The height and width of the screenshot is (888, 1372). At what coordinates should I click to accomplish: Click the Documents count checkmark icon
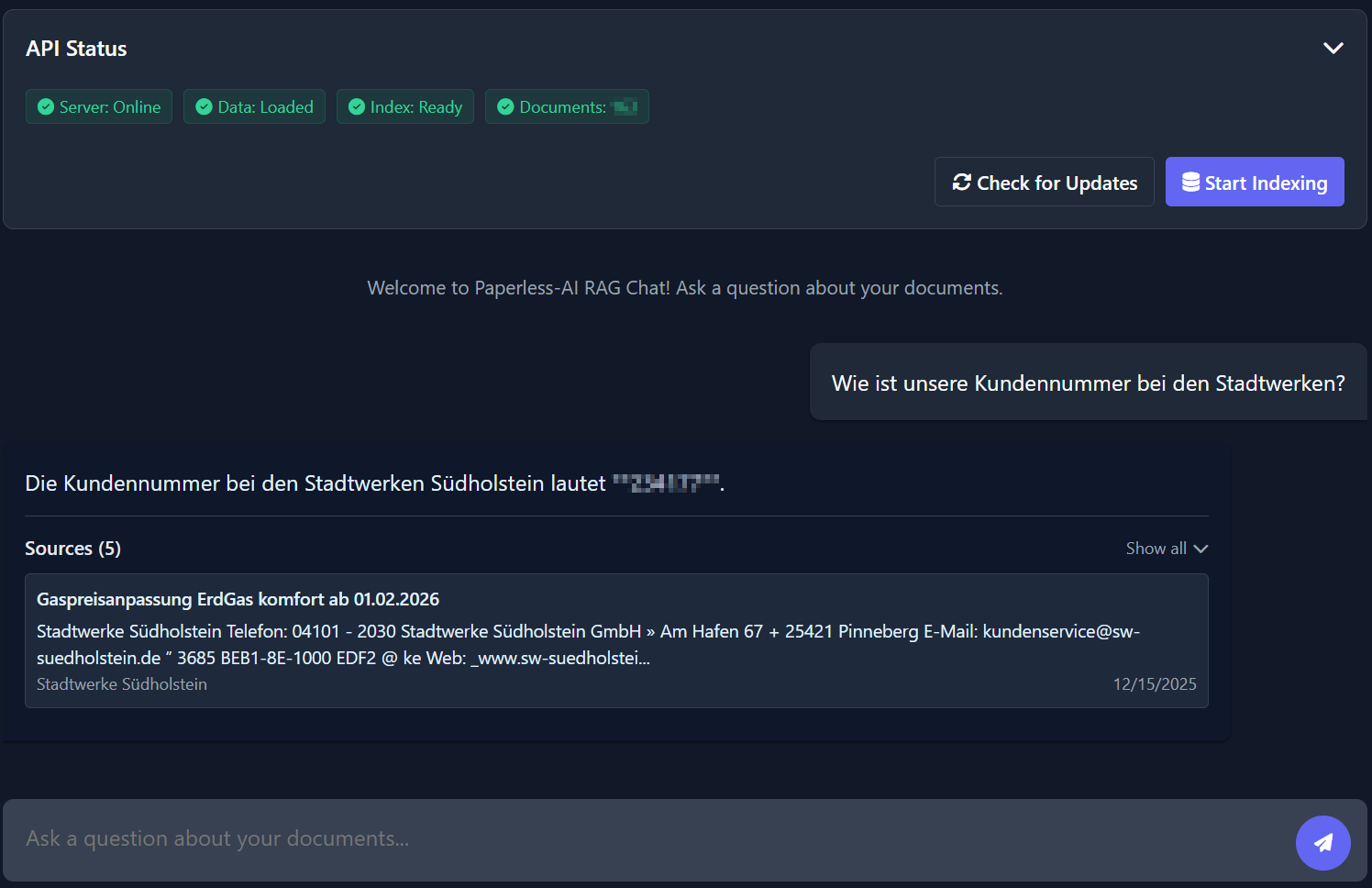[505, 107]
